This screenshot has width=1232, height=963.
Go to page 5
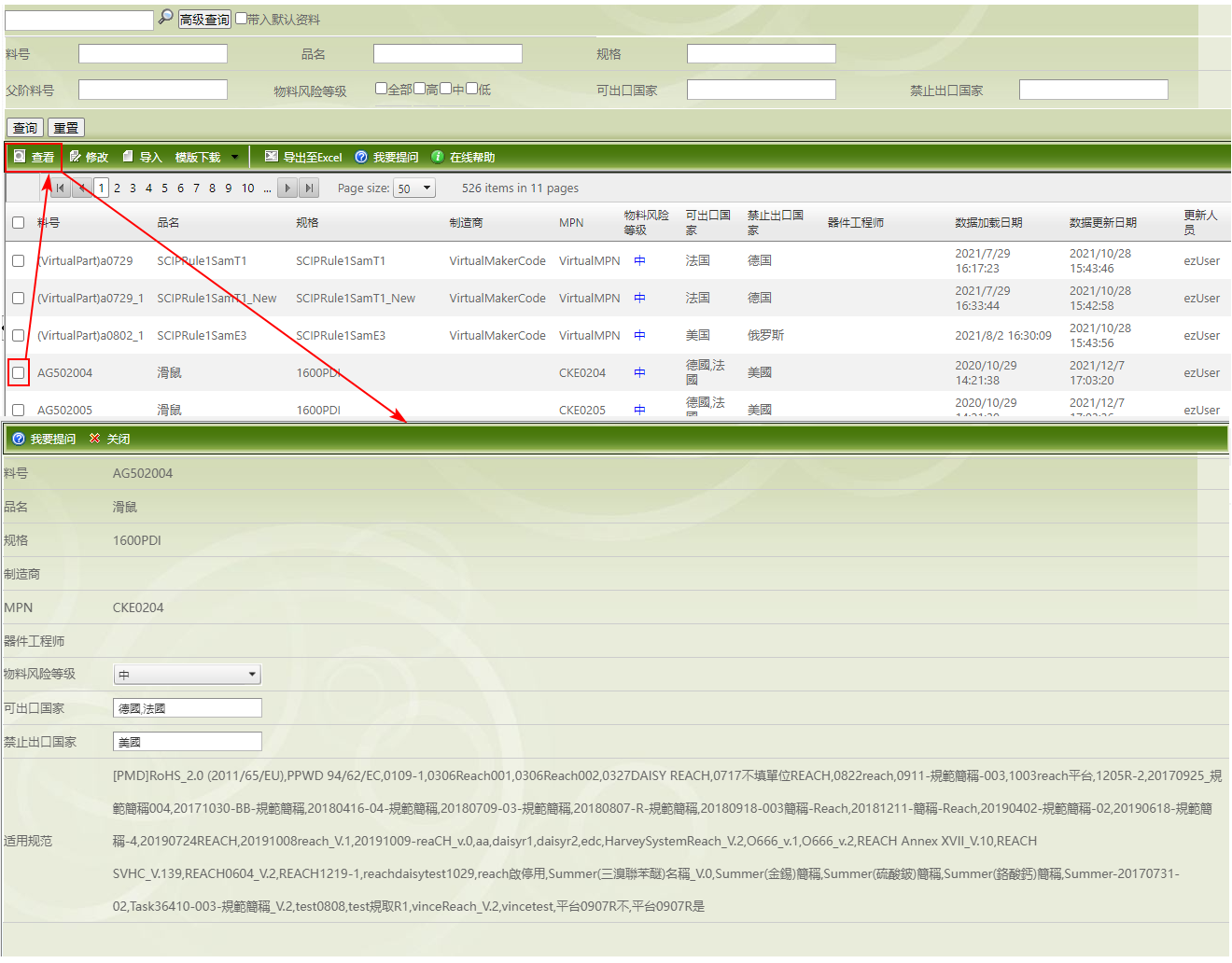click(x=164, y=188)
